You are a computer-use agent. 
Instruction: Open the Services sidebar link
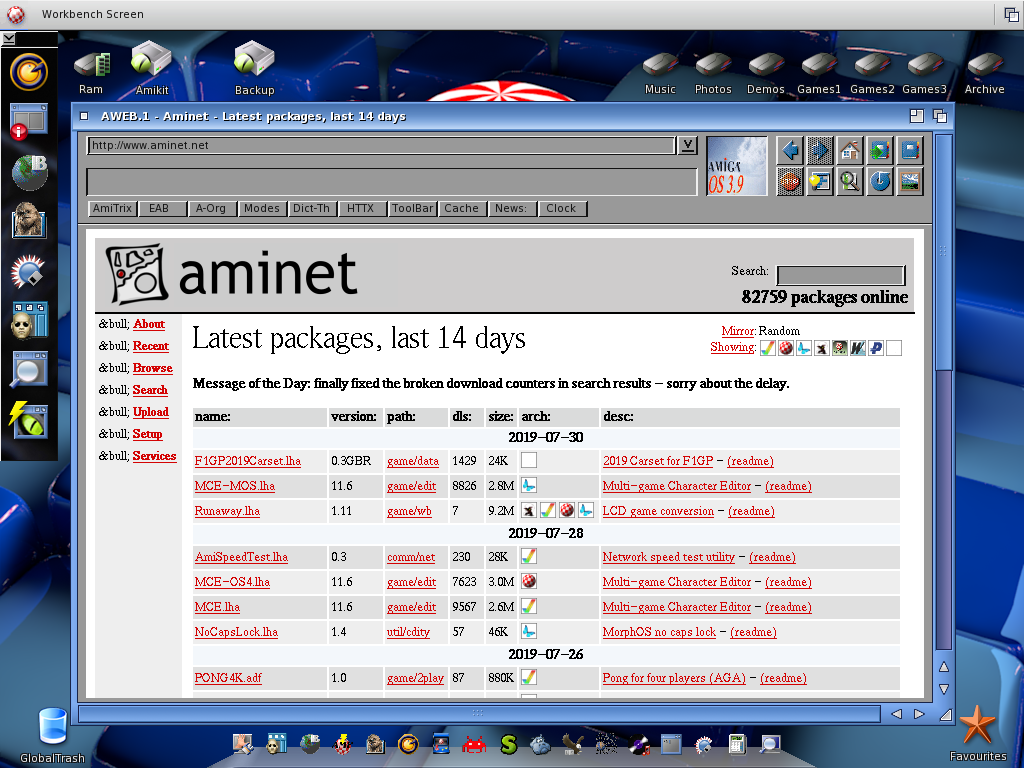coord(155,456)
